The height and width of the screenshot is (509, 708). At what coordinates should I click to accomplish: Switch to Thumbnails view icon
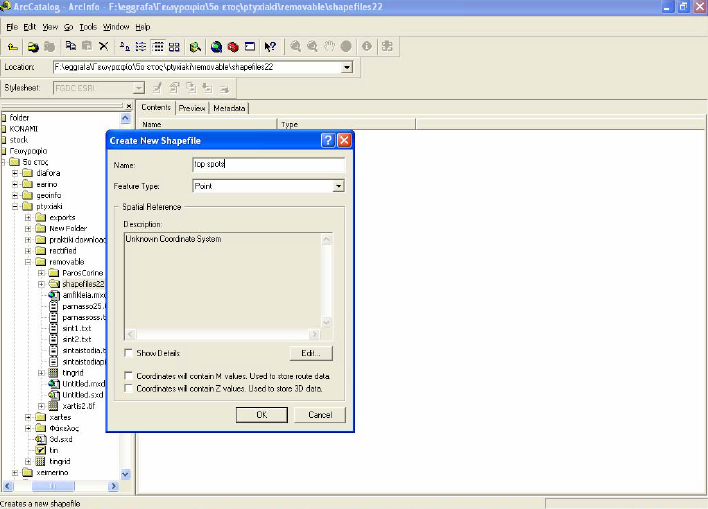pos(174,47)
